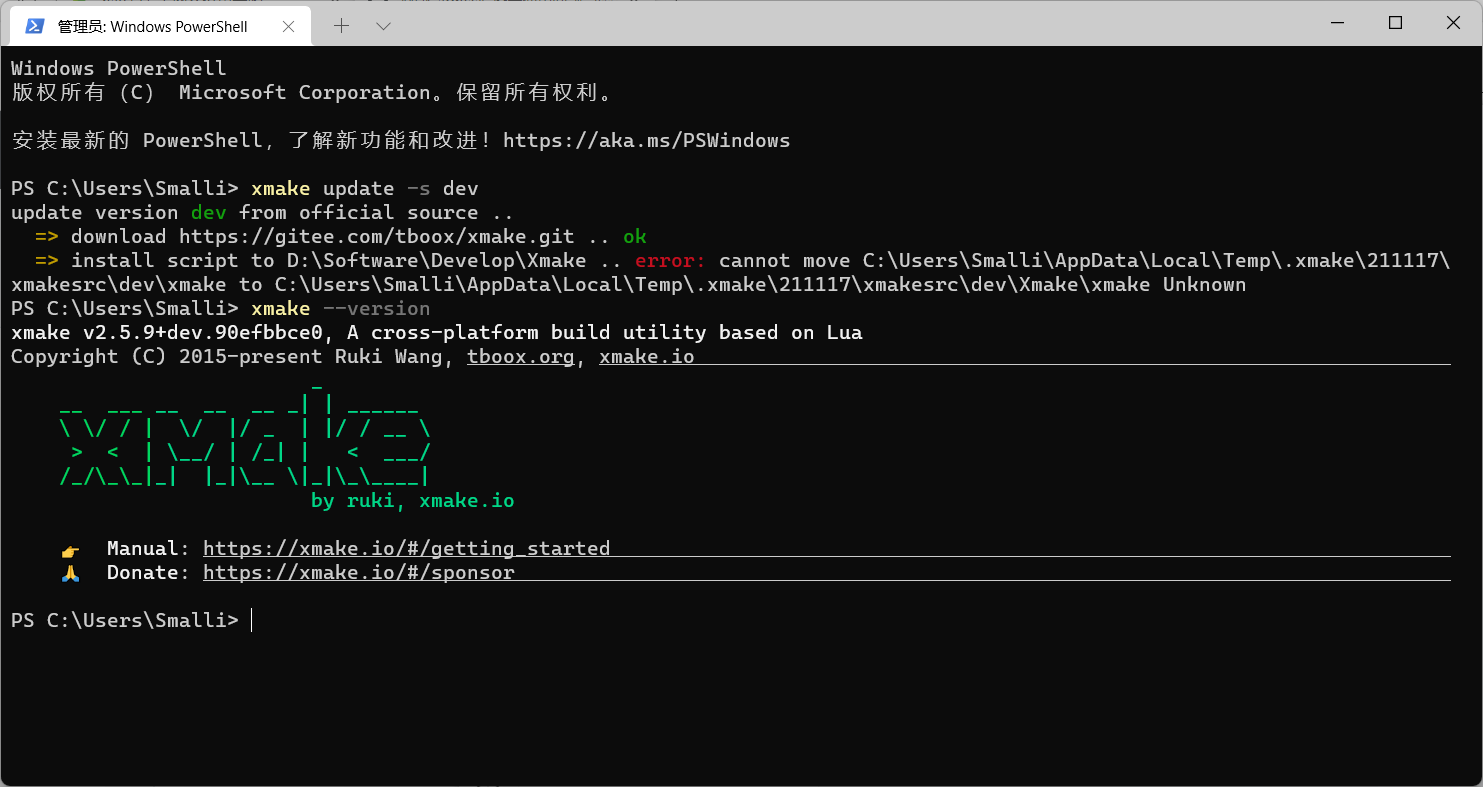
Task: Click the xmake update -s dev command
Action: pyautogui.click(x=365, y=189)
